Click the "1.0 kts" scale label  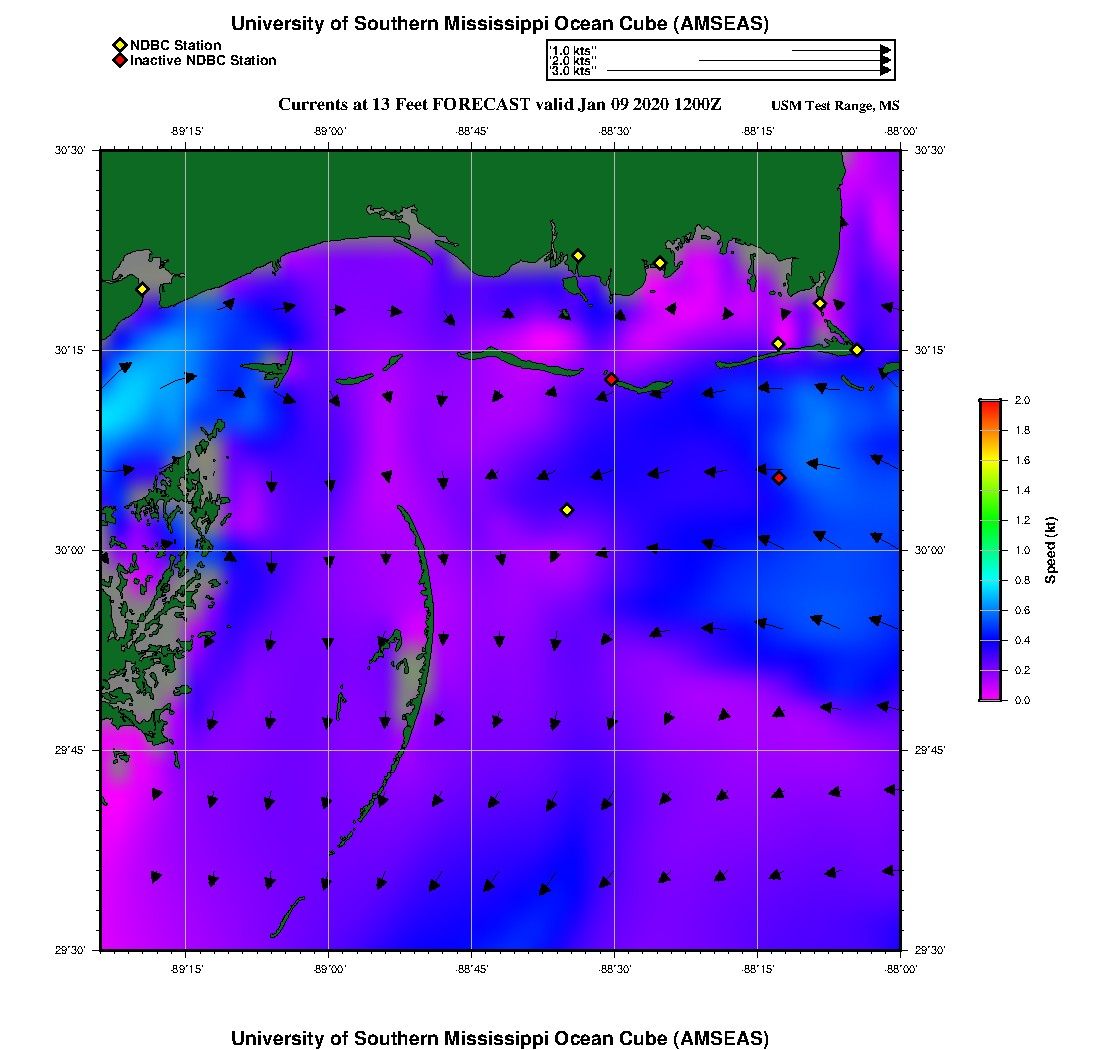tap(572, 51)
